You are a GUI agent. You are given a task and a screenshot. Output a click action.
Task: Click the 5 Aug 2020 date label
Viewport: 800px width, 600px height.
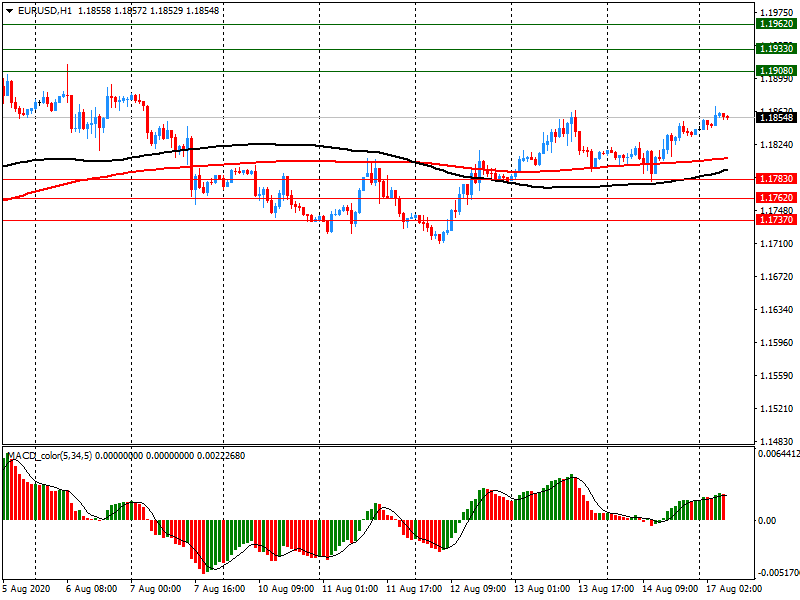[x=27, y=590]
